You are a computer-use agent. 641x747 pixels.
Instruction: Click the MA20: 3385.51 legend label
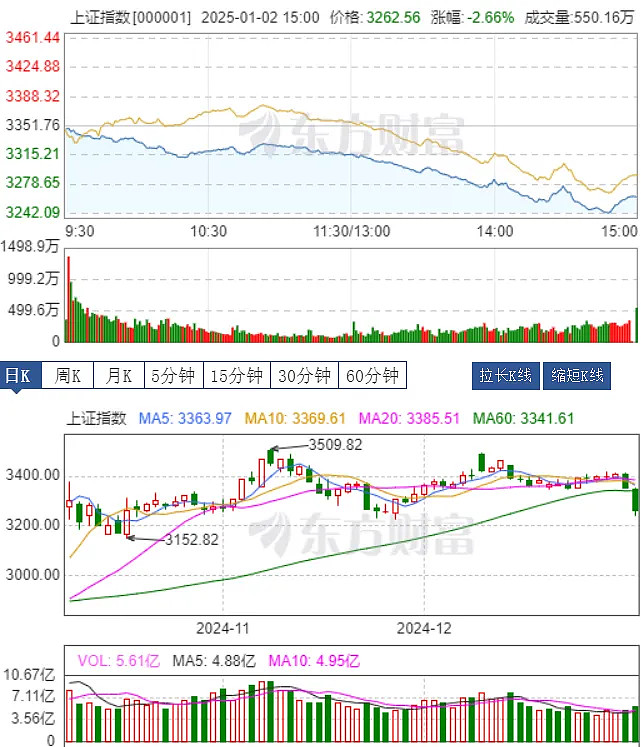click(410, 418)
